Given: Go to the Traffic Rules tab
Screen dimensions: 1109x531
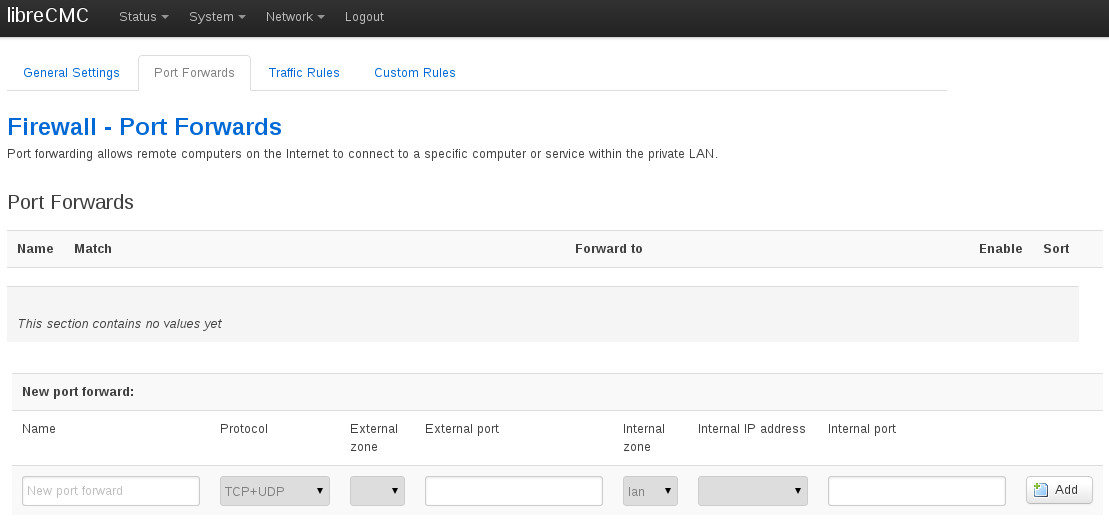Looking at the screenshot, I should pos(304,73).
